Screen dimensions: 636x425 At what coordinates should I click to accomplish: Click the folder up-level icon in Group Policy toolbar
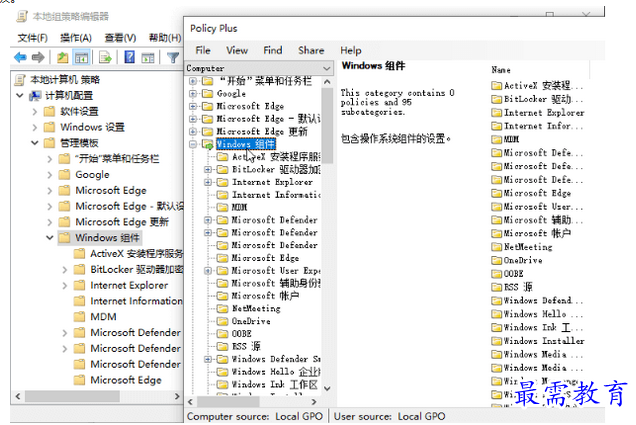pos(62,57)
